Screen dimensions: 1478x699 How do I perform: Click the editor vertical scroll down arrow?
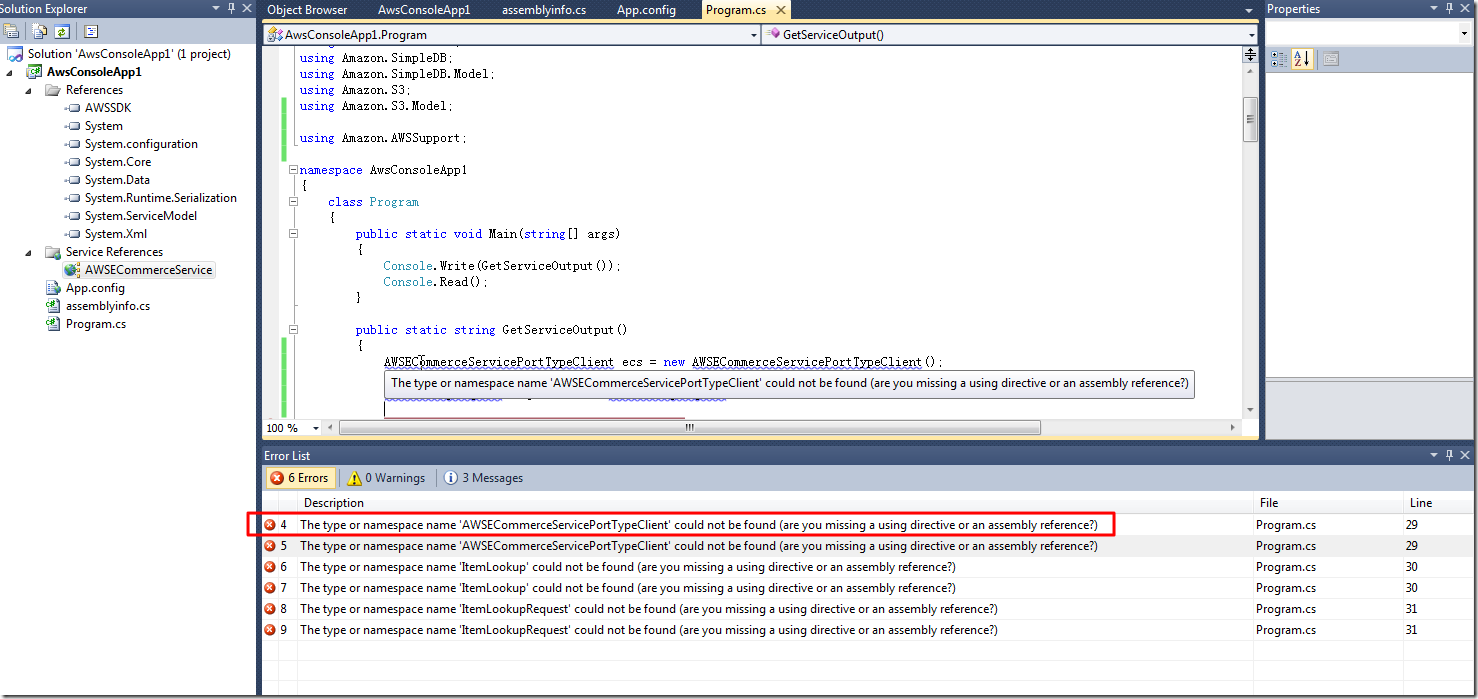[x=1250, y=410]
